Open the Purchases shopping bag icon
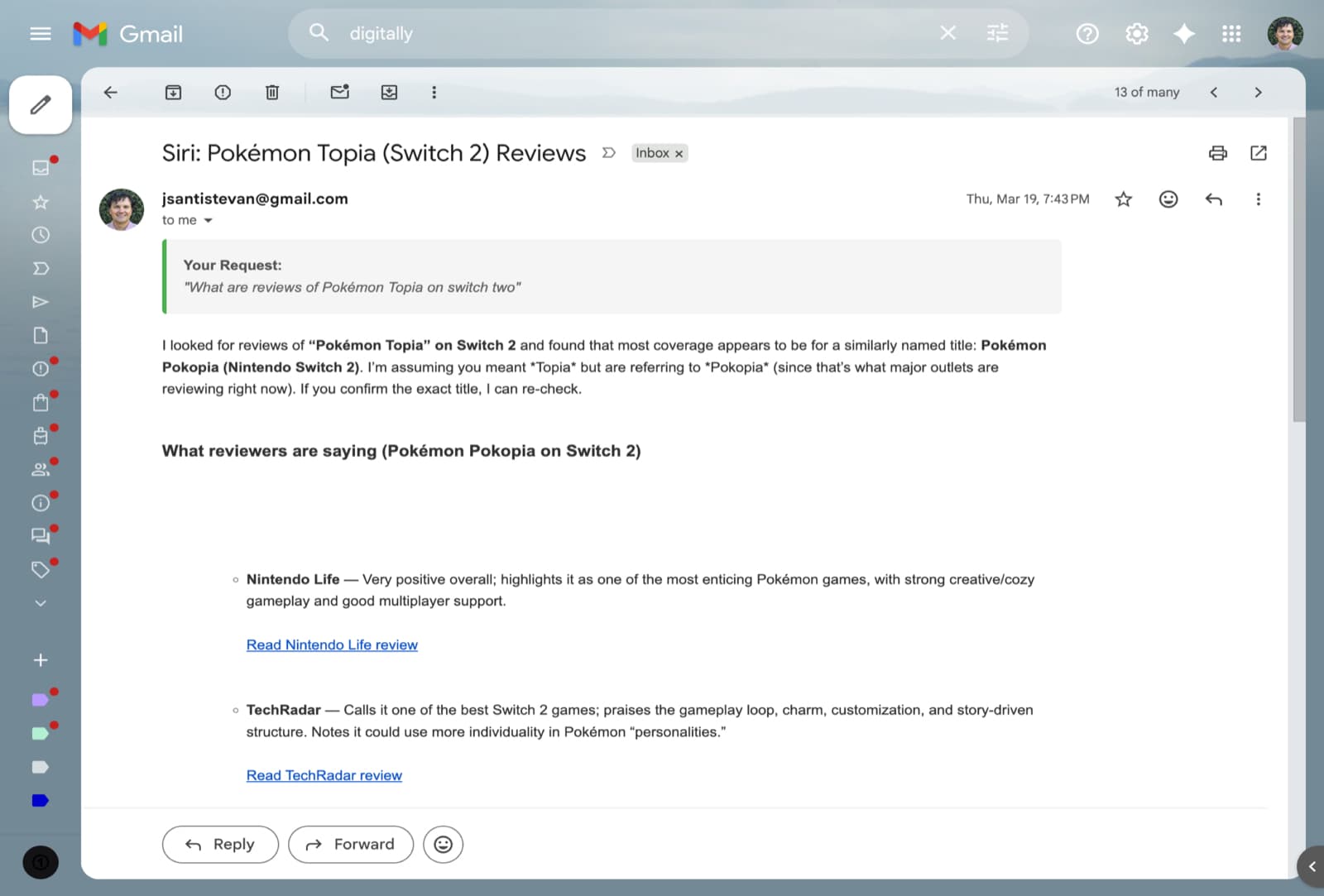Screen dimensions: 1324x896 pyautogui.click(x=41, y=402)
